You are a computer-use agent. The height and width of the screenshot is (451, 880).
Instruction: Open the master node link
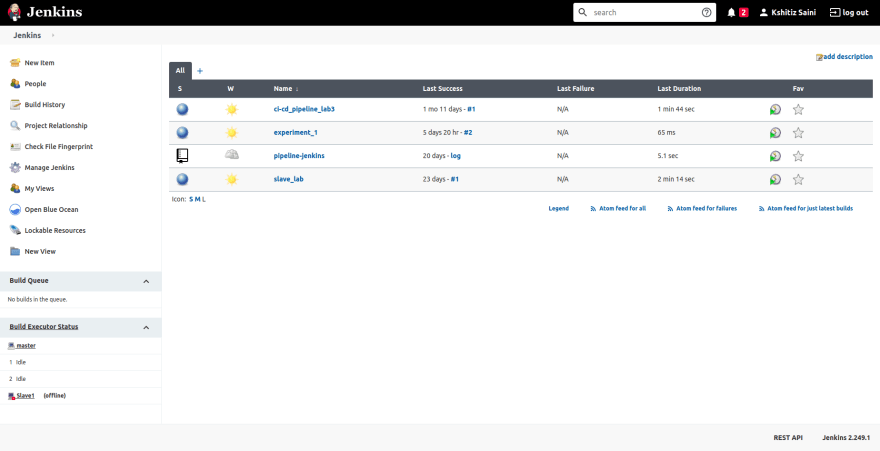[26, 346]
